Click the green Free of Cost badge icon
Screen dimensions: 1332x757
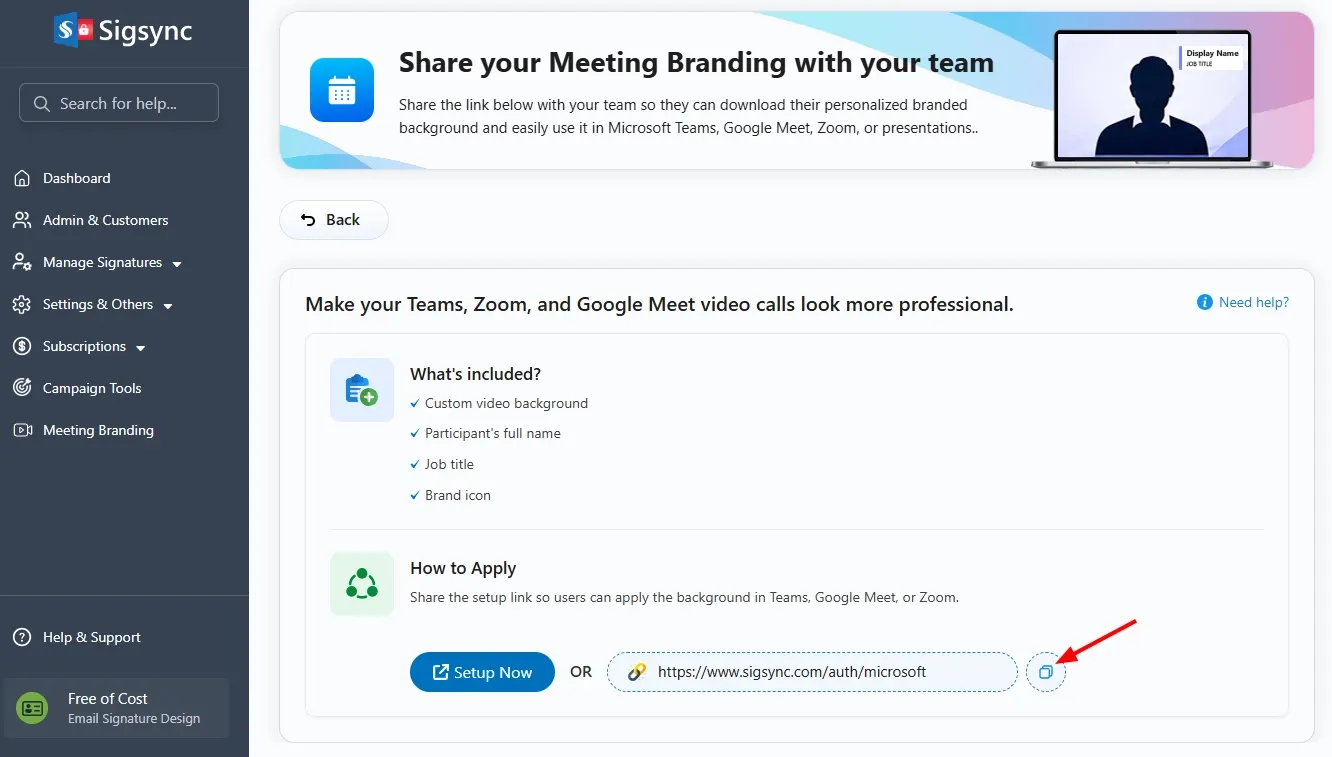[x=32, y=708]
